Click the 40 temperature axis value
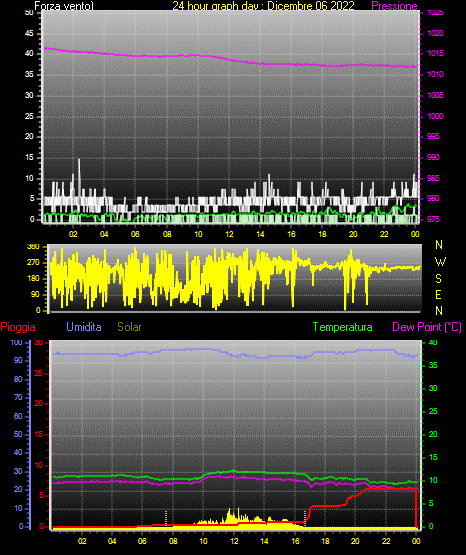The height and width of the screenshot is (555, 466). (433, 342)
